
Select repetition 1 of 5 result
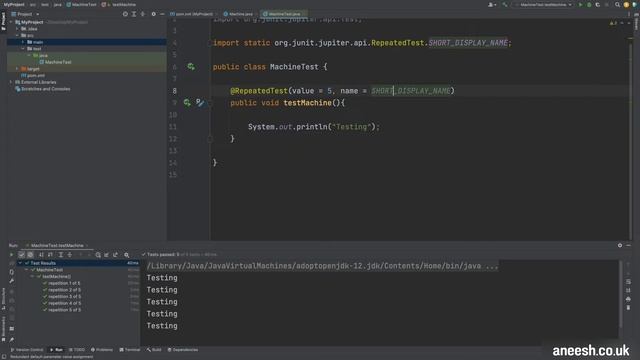tap(64, 283)
